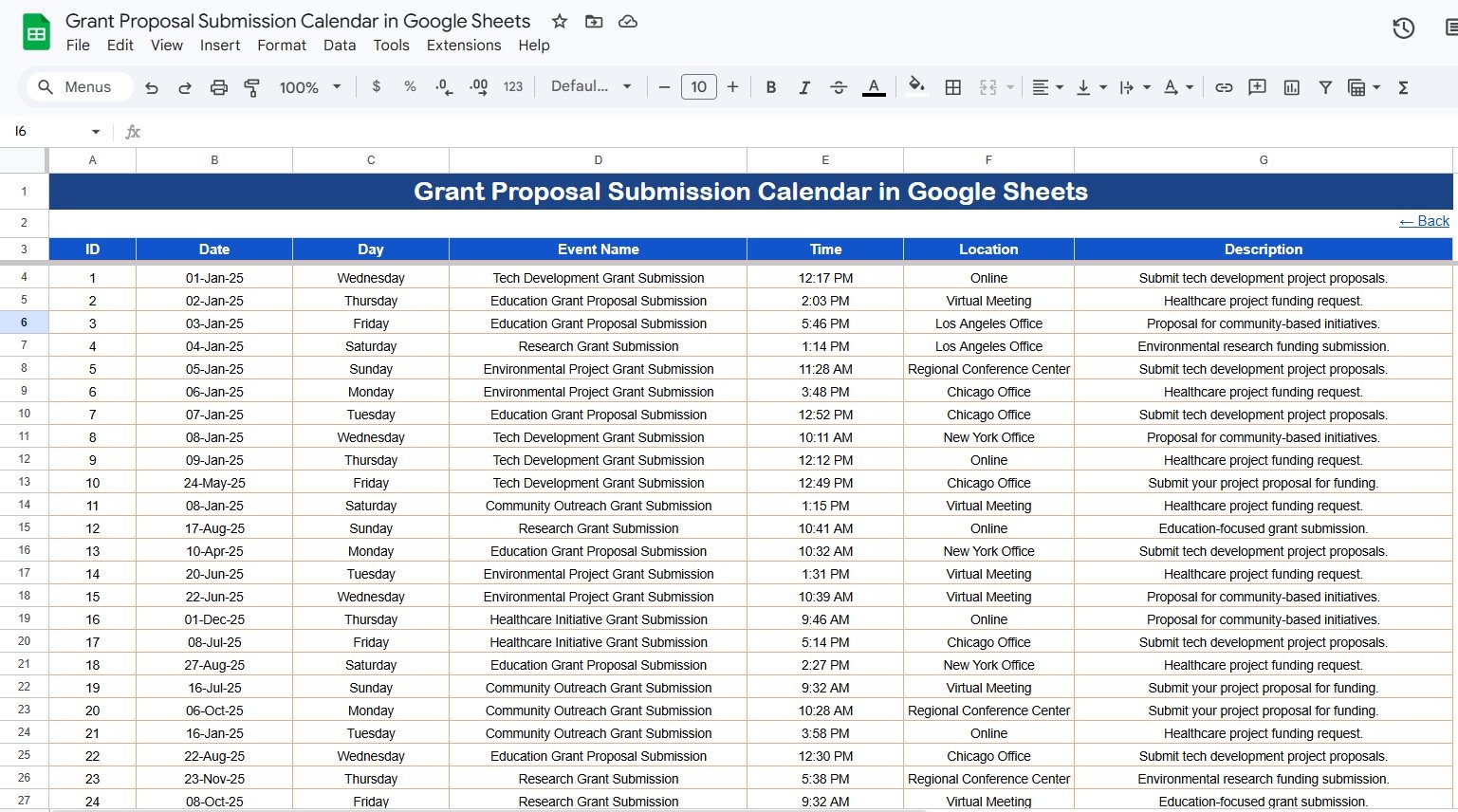
Task: Select the '01-Dec-25' date cell
Action: [x=214, y=619]
